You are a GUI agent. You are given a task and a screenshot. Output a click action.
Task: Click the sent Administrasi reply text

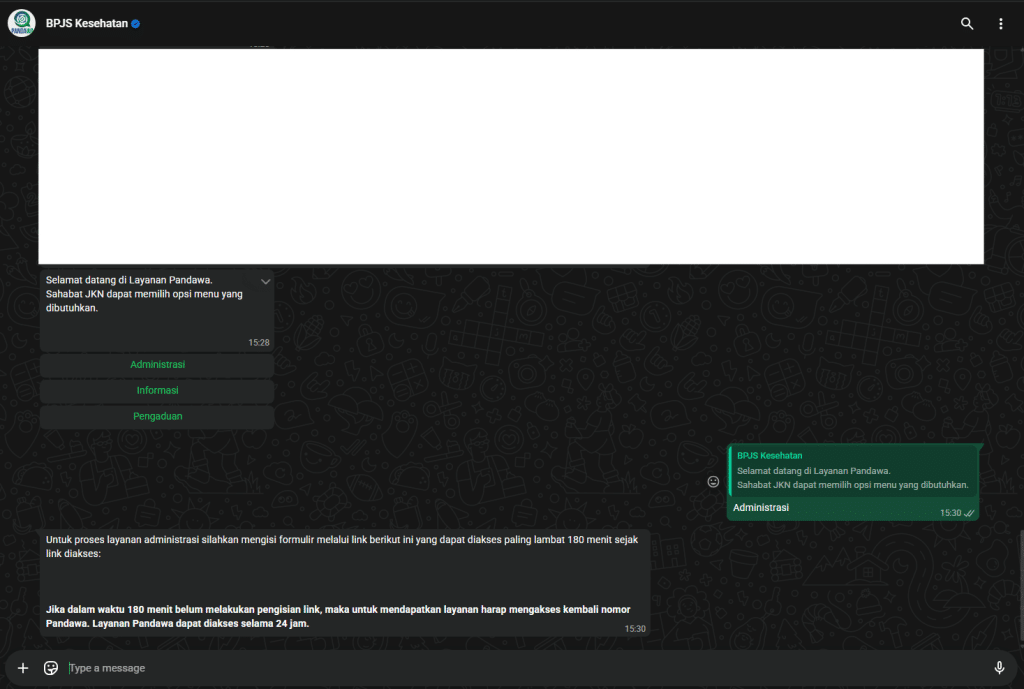[761, 508]
